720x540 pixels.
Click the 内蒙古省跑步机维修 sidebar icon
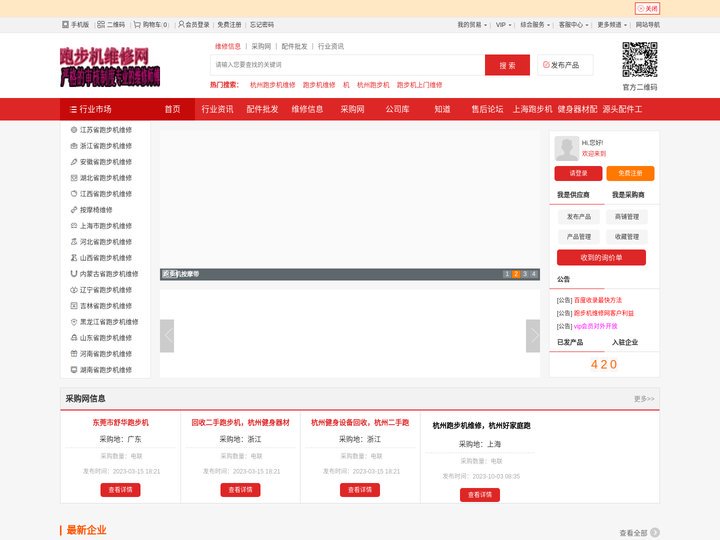click(73, 274)
